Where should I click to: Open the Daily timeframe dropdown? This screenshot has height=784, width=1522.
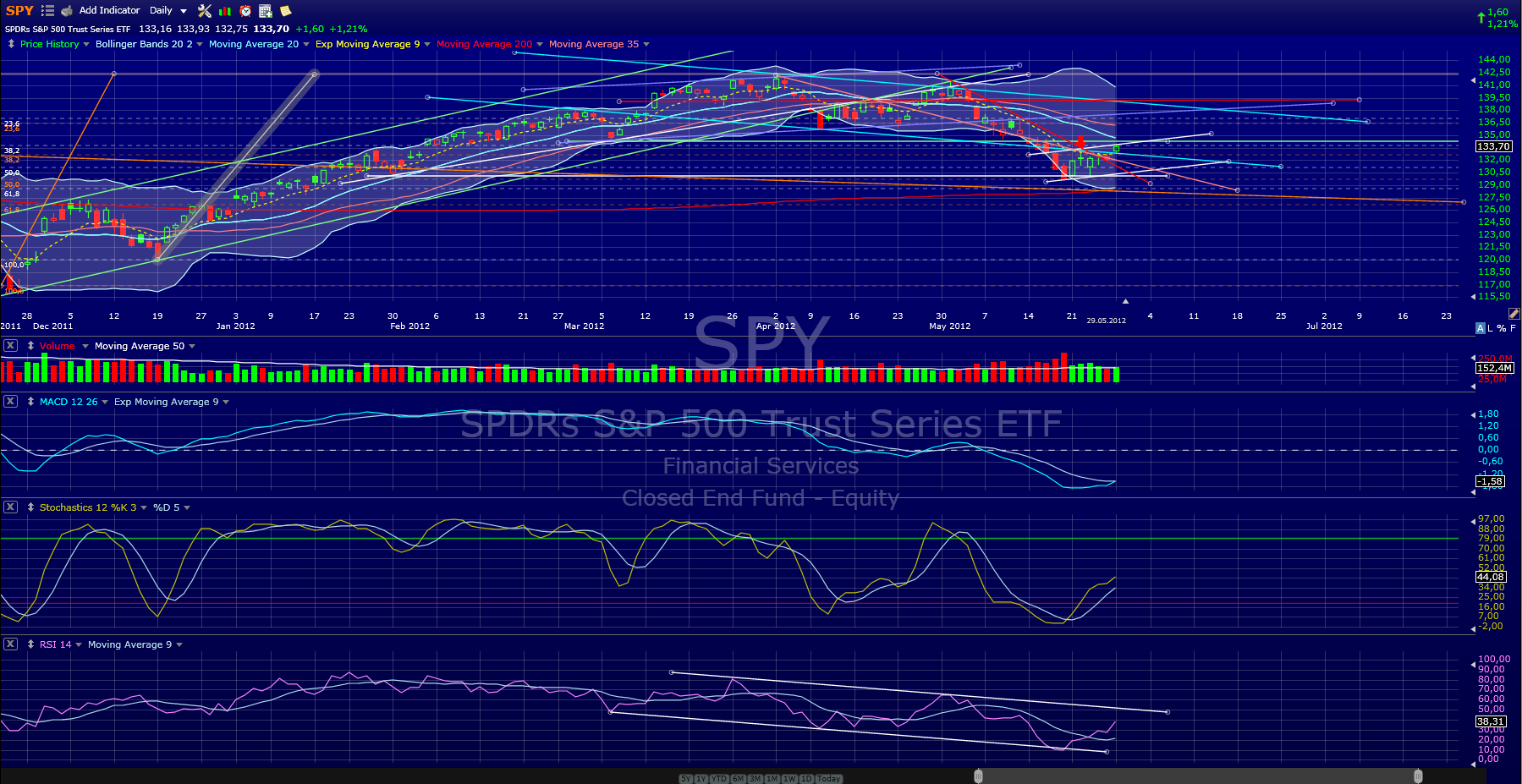(x=184, y=11)
